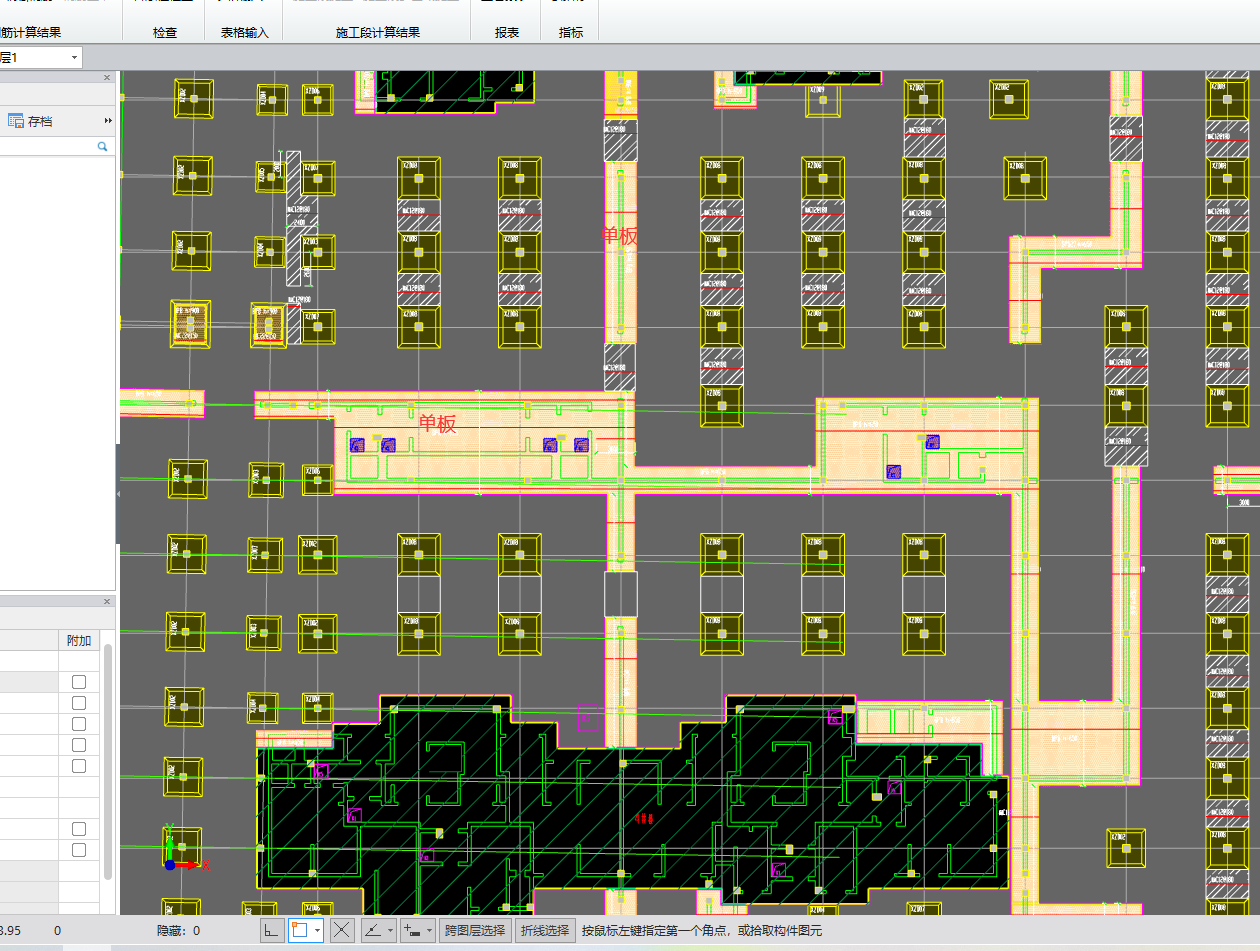
Task: Tick the last checkbox under 附加 column
Action: (x=79, y=850)
